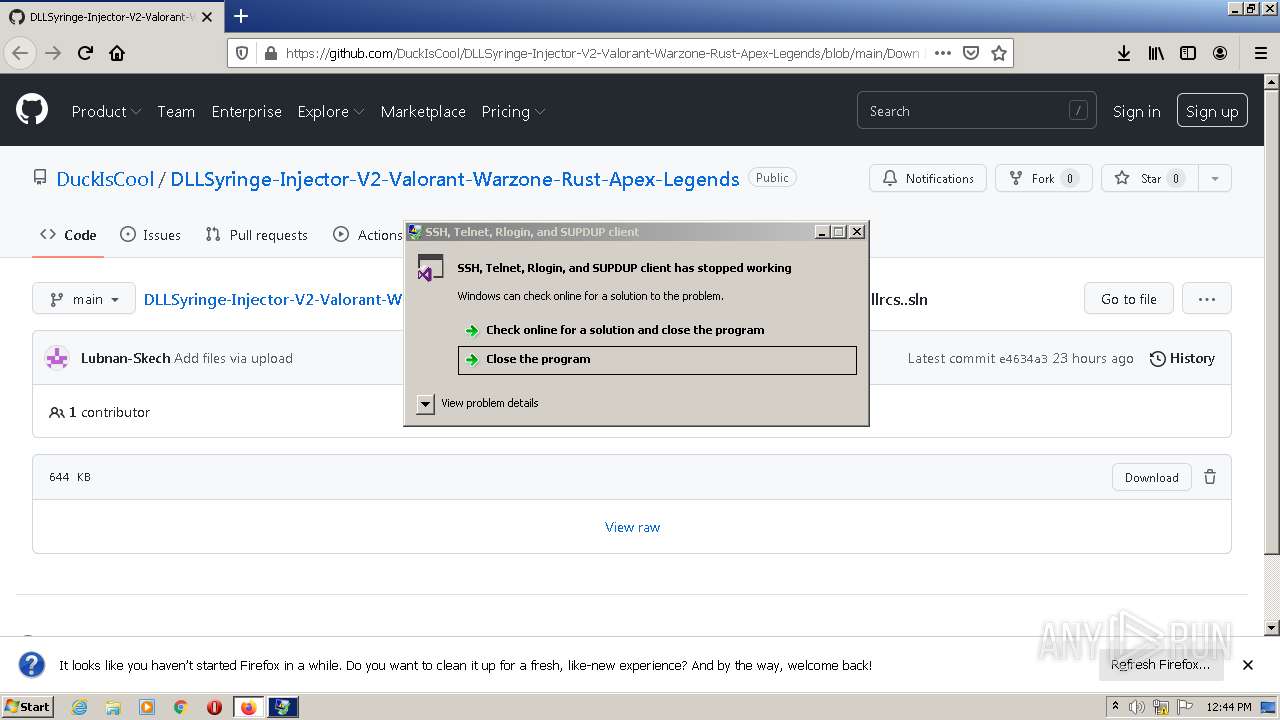Click Lubnan-Skech author link
Viewport: 1280px width, 720px height.
(126, 358)
